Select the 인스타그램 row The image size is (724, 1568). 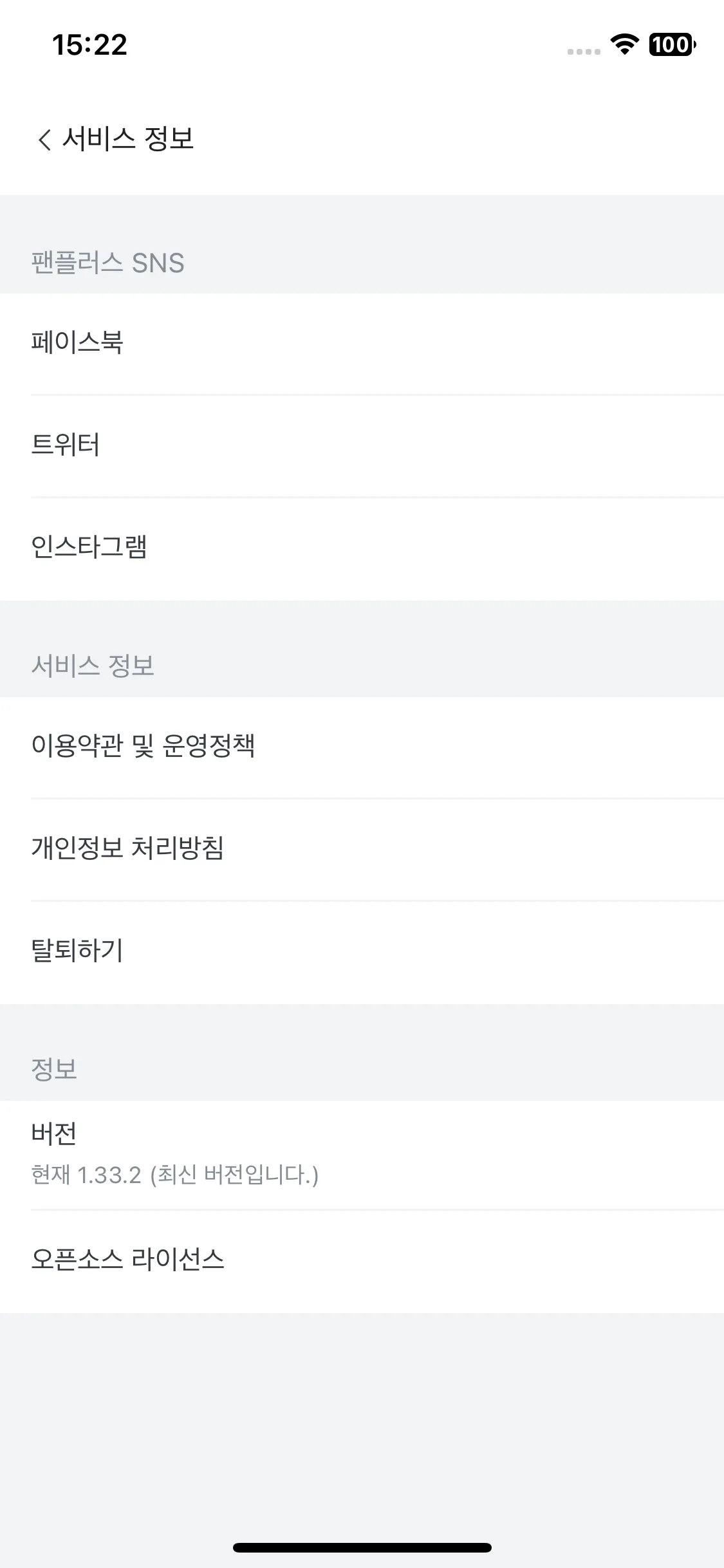pos(362,549)
